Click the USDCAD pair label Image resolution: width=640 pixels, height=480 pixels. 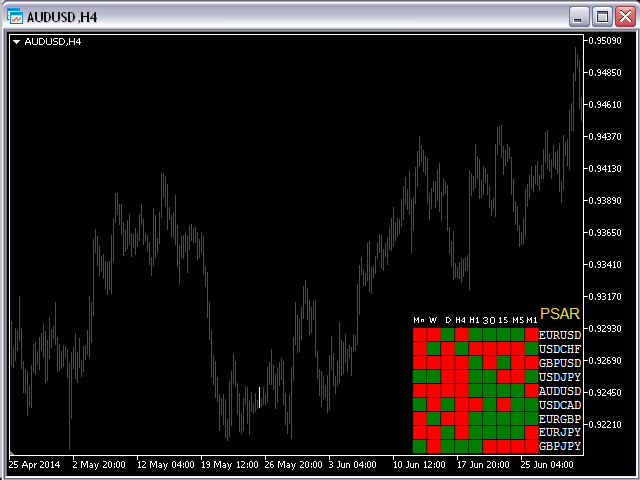point(560,405)
